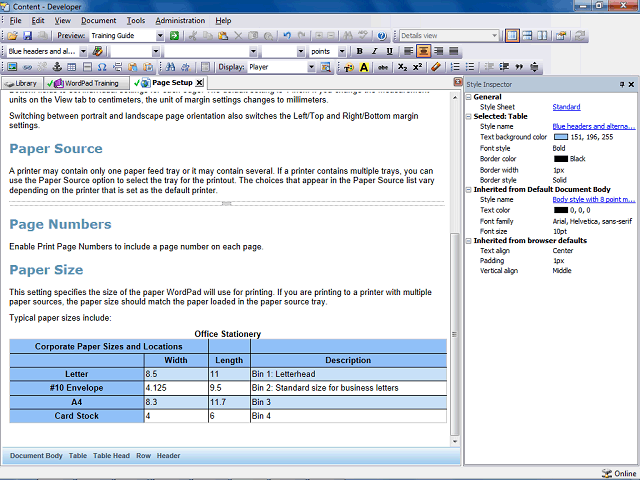The height and width of the screenshot is (480, 640).
Task: Insert a table using the grid icon
Action: [x=71, y=67]
